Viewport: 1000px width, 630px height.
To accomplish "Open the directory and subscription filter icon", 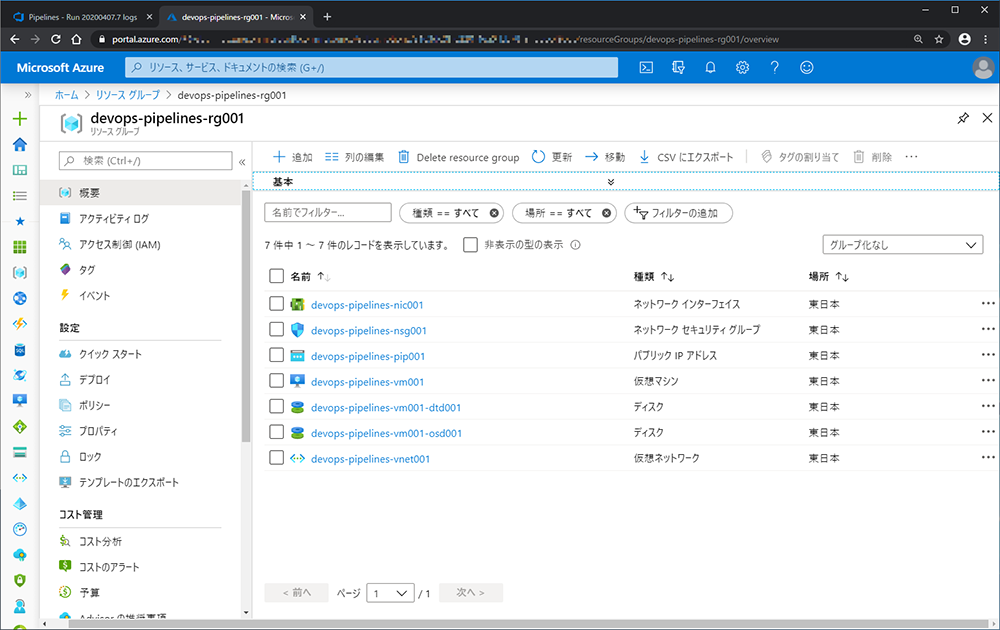I will [678, 68].
